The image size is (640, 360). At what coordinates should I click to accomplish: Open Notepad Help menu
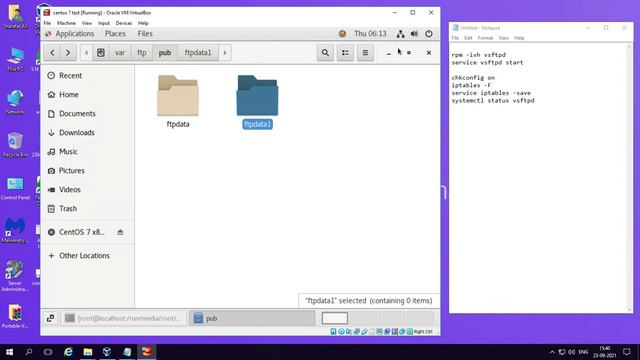pyautogui.click(x=519, y=38)
